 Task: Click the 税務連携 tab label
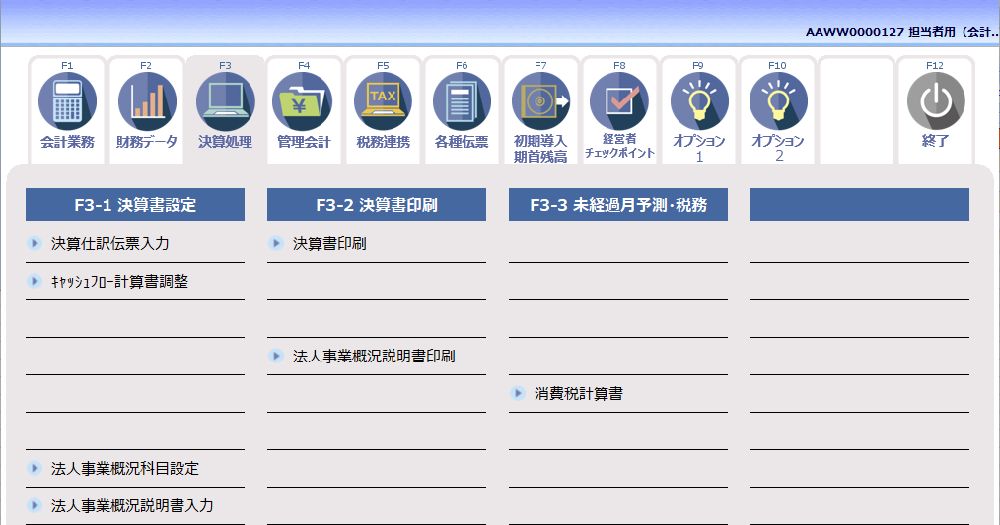tap(383, 142)
